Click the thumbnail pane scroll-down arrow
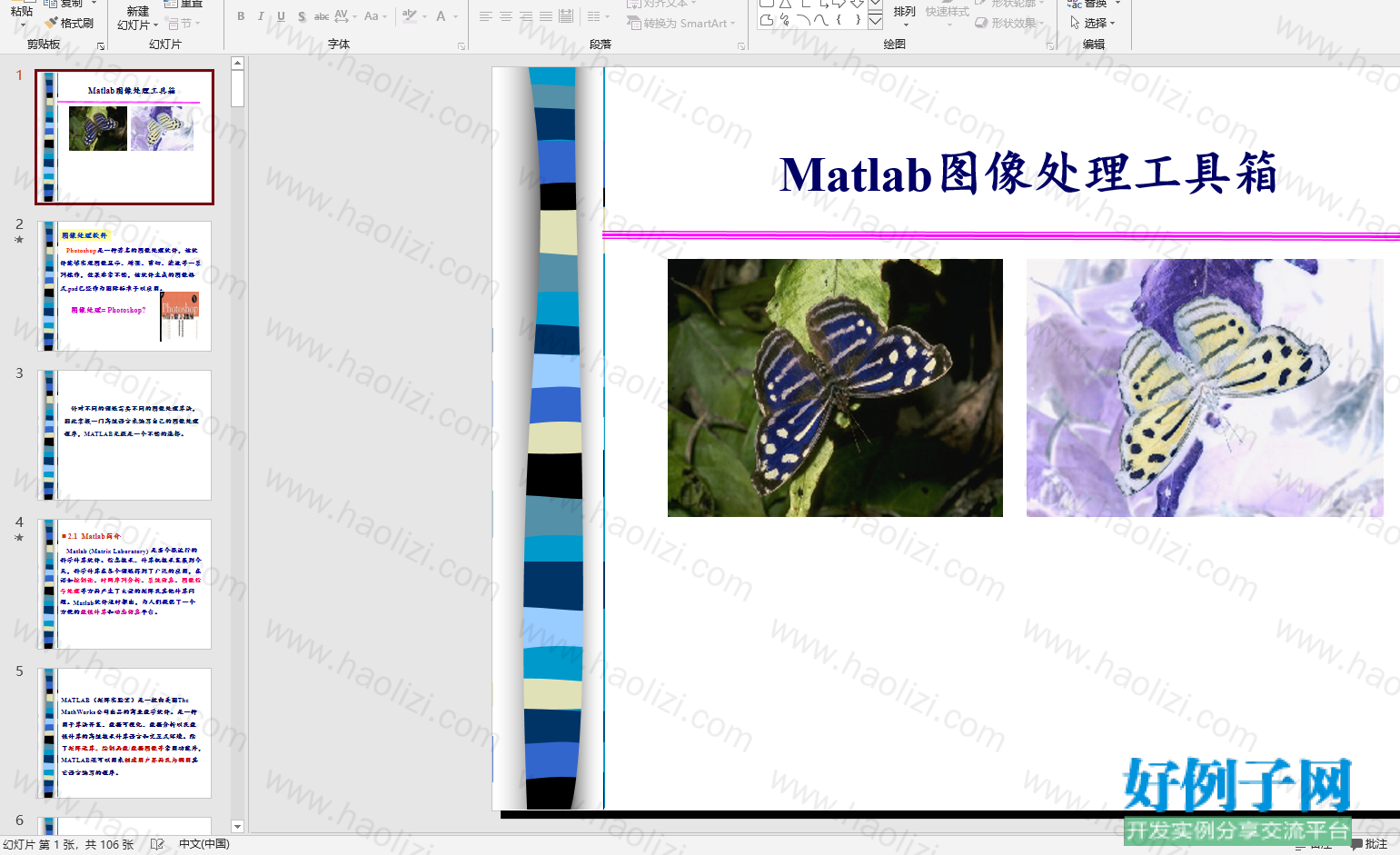This screenshot has height=855, width=1400. pos(238,827)
